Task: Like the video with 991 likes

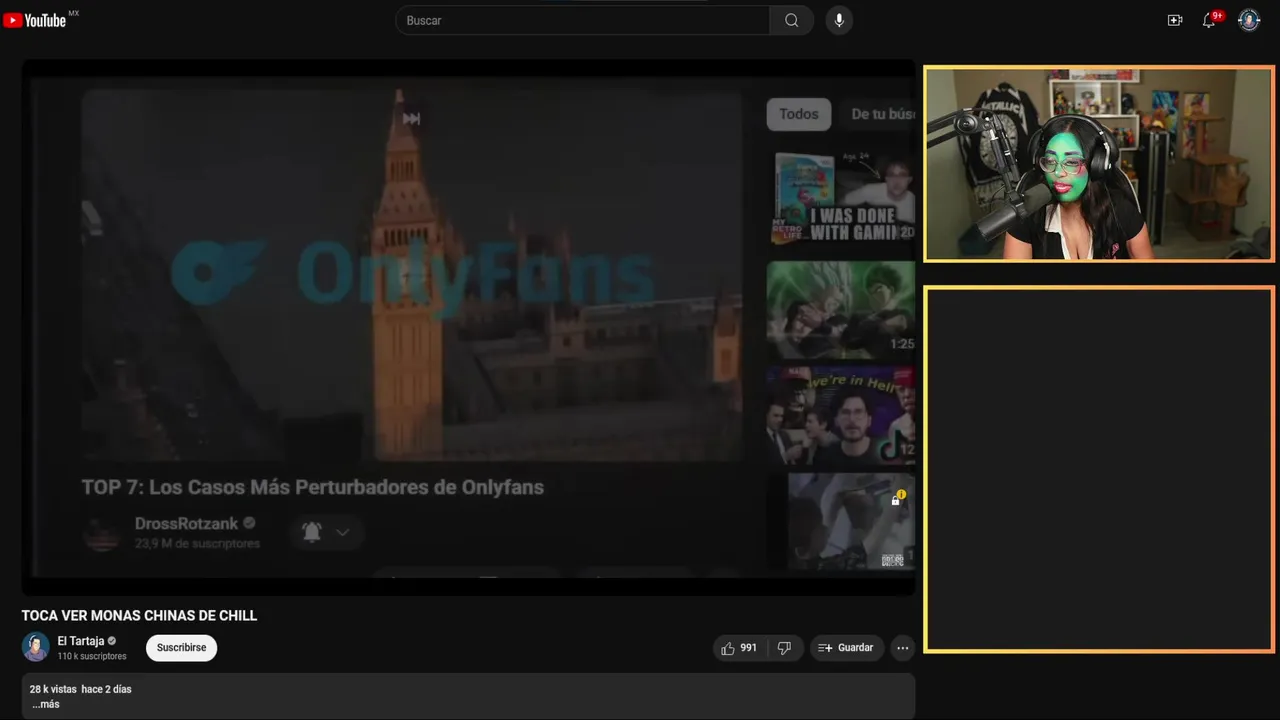Action: pyautogui.click(x=739, y=648)
